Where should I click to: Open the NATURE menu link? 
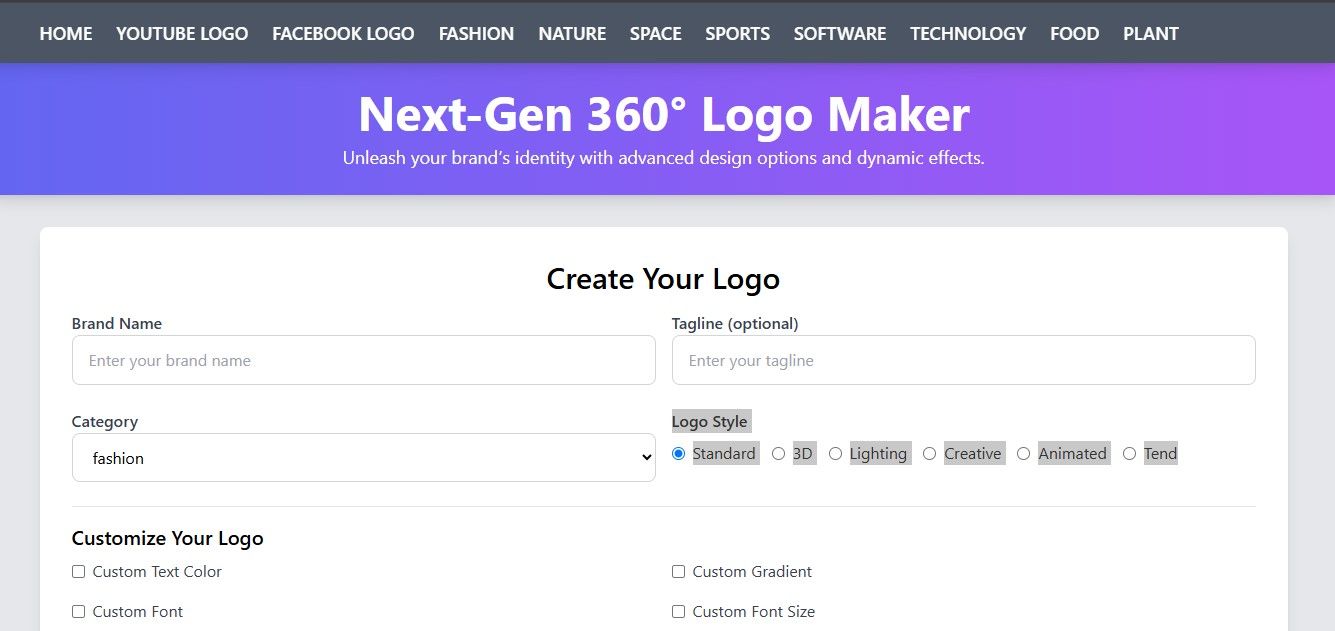572,34
